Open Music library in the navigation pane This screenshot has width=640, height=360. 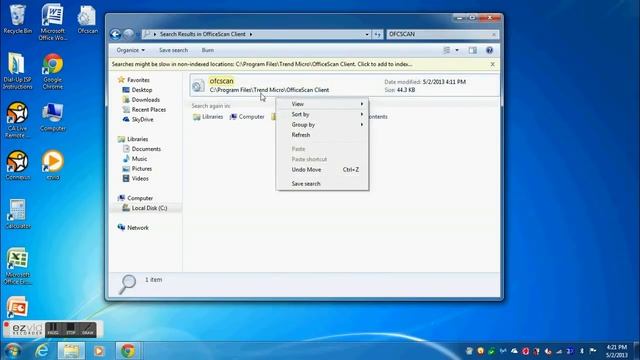point(135,159)
